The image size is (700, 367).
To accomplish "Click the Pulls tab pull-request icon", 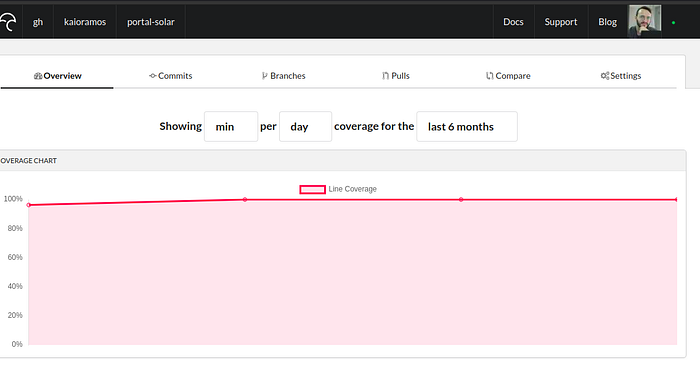I will click(x=385, y=76).
